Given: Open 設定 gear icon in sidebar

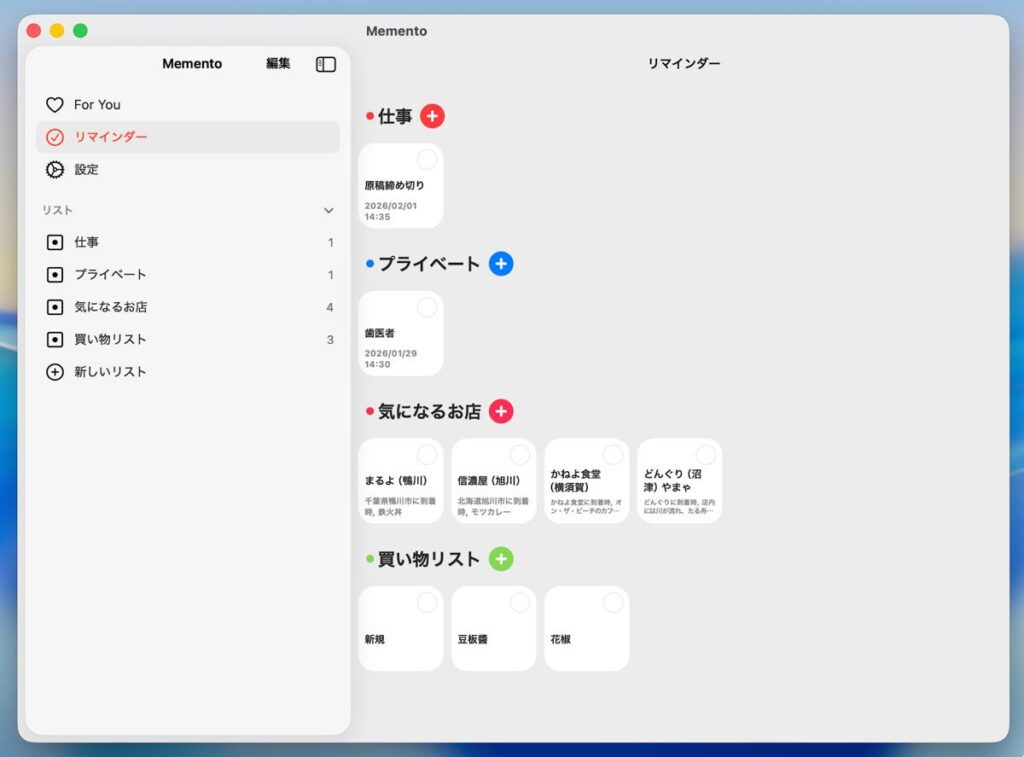Looking at the screenshot, I should (55, 170).
